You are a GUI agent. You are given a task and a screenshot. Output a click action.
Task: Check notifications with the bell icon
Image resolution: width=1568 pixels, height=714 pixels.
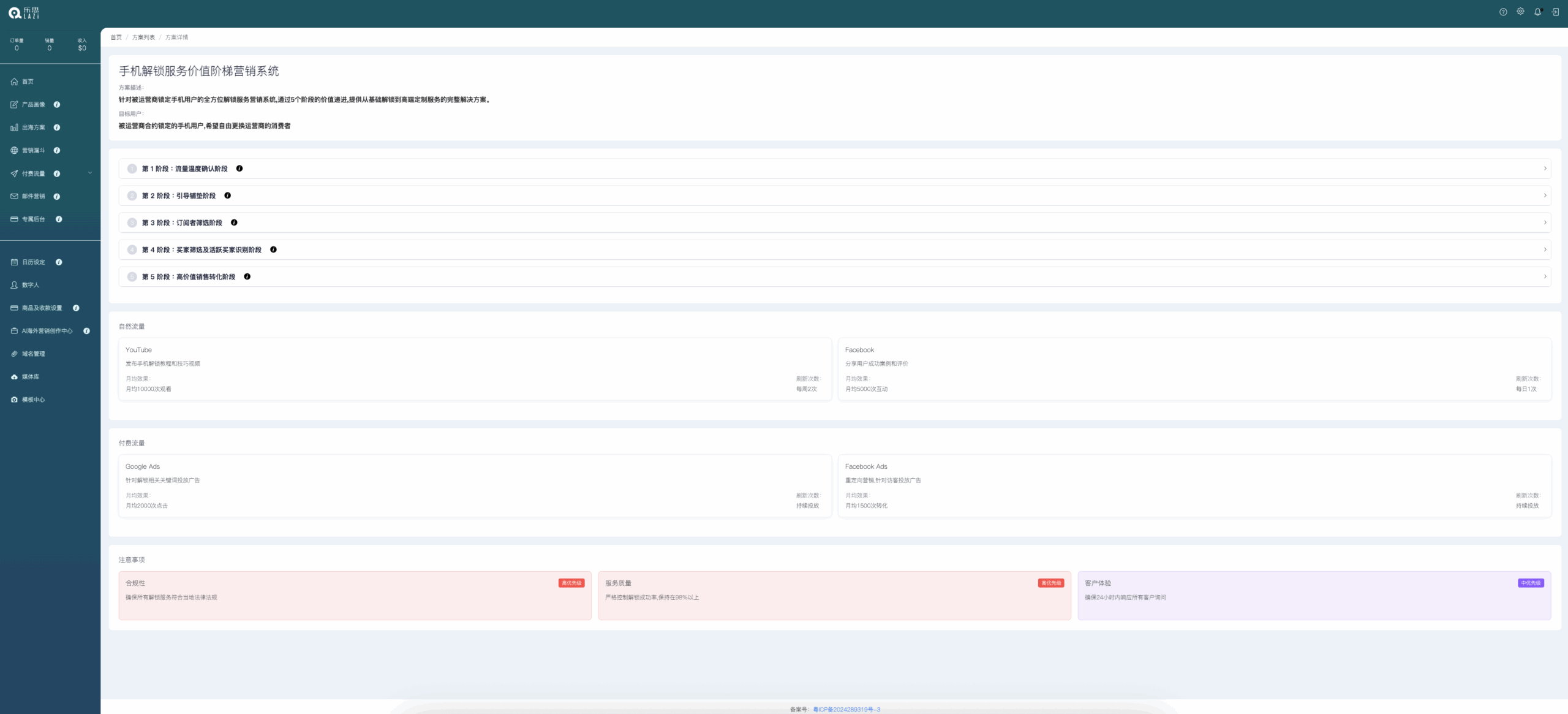coord(1537,12)
